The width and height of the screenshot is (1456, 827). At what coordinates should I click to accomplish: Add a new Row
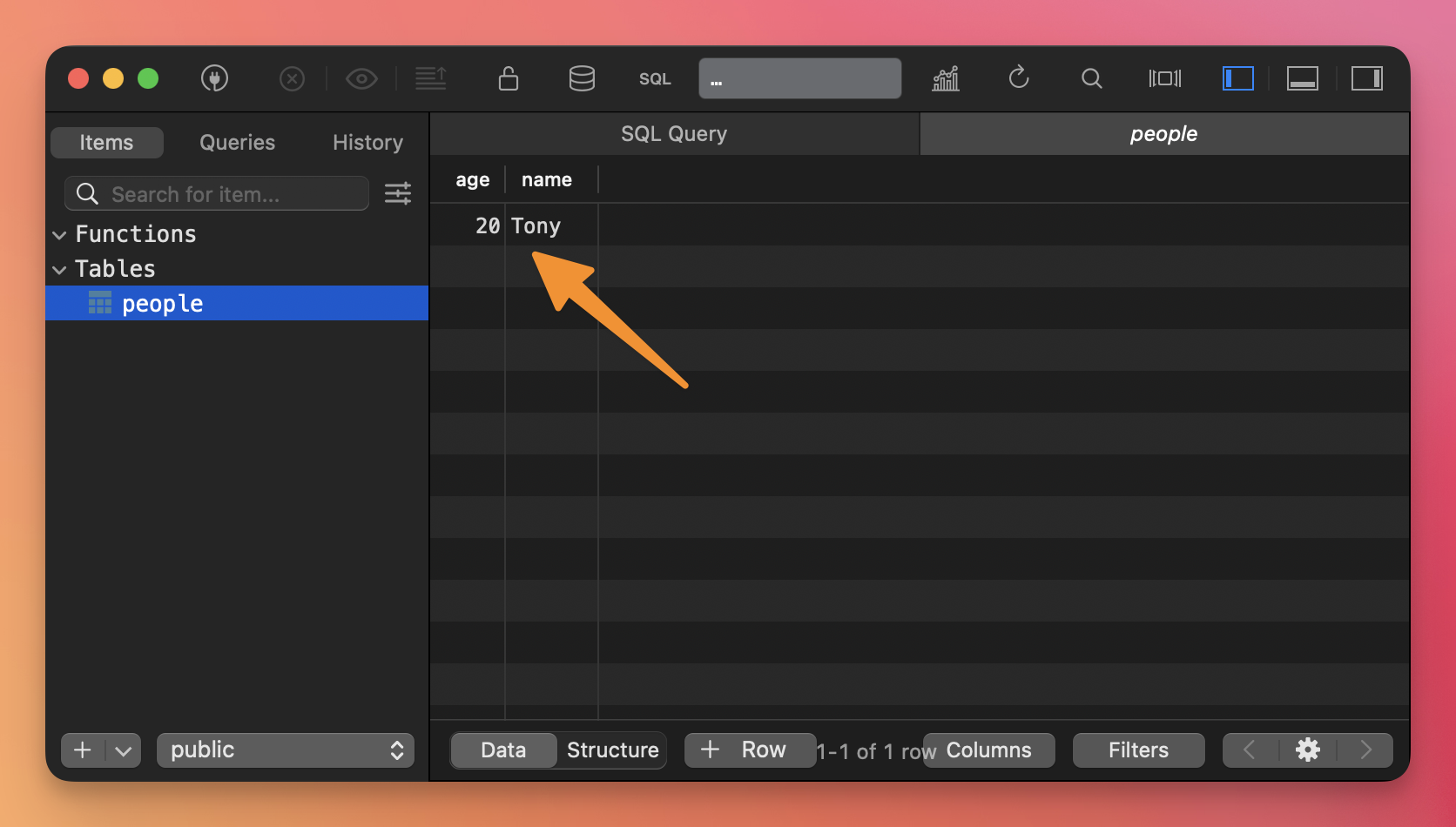(744, 750)
